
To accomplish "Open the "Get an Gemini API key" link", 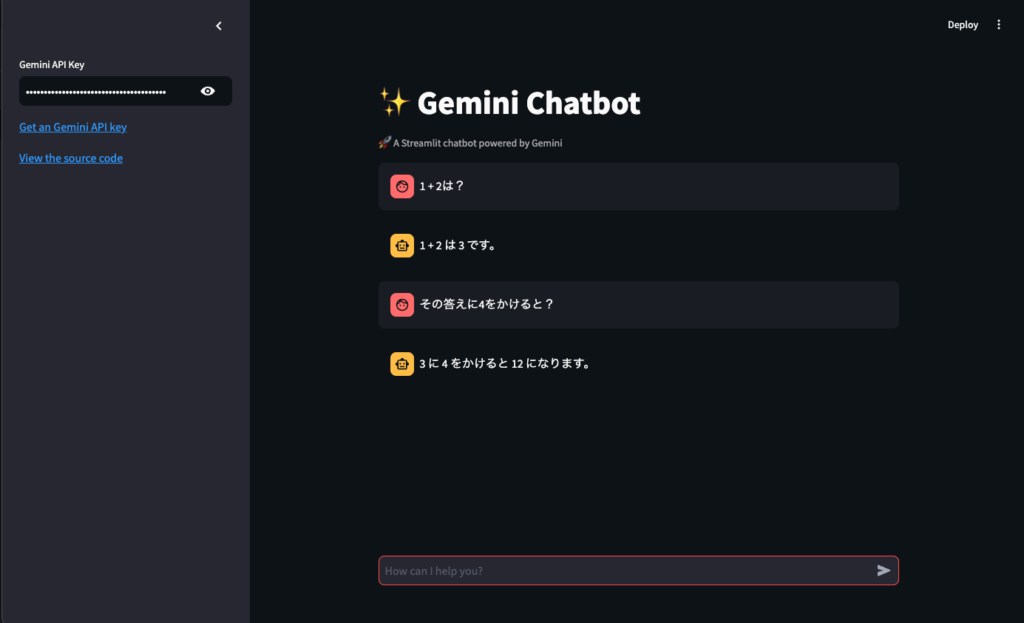I will [72, 127].
